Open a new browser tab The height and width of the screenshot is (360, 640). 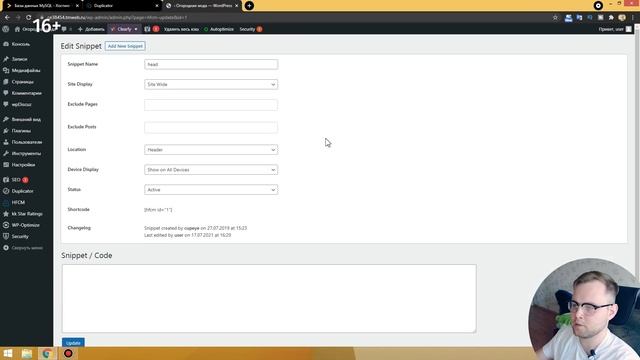[249, 6]
